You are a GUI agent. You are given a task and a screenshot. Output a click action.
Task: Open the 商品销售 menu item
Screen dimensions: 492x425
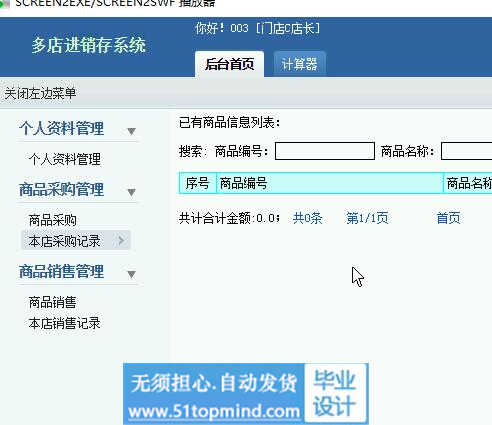53,302
